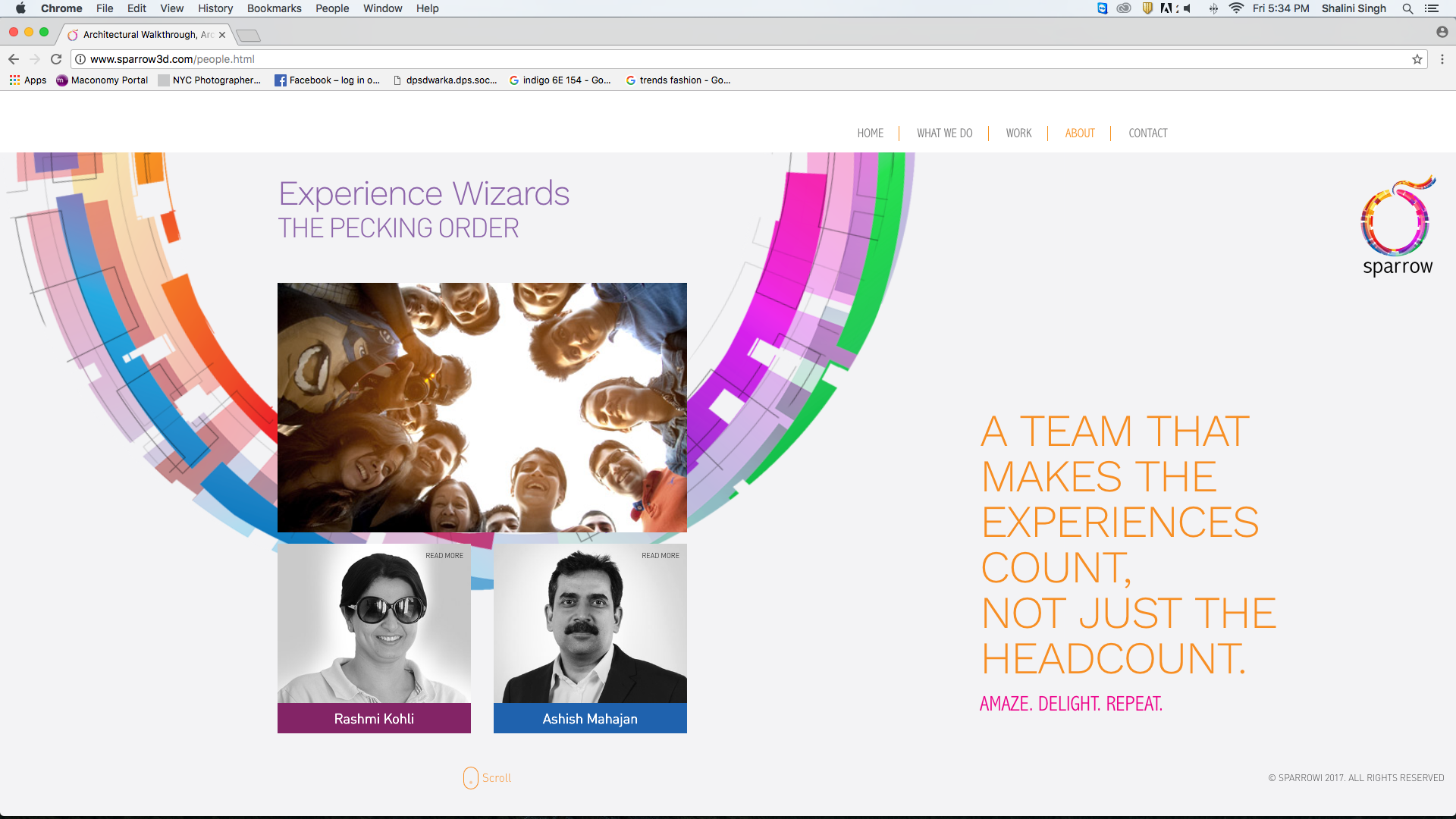
Task: Open Chrome's three-dot menu
Action: pyautogui.click(x=1442, y=59)
